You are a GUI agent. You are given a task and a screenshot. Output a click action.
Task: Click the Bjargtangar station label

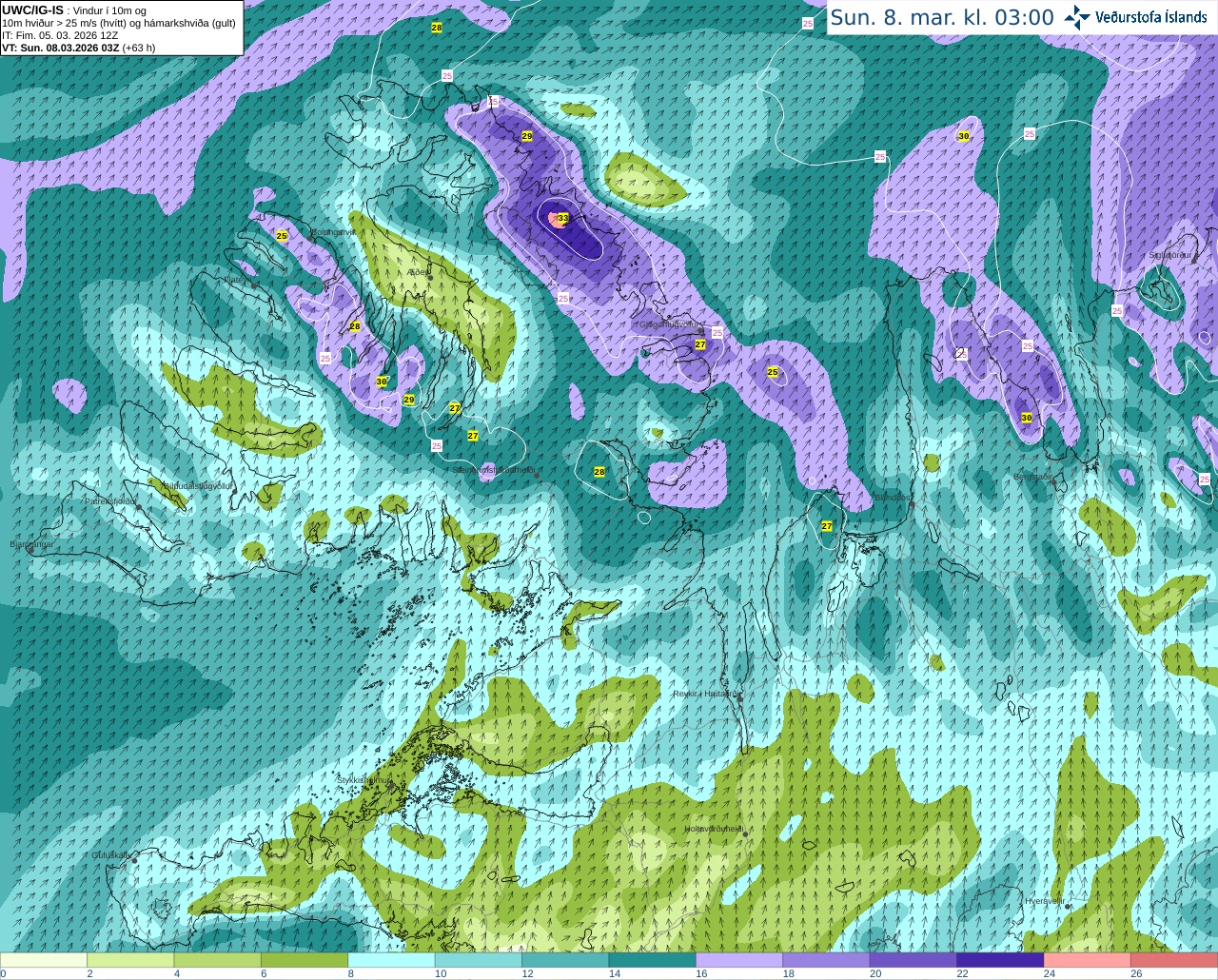(x=31, y=544)
